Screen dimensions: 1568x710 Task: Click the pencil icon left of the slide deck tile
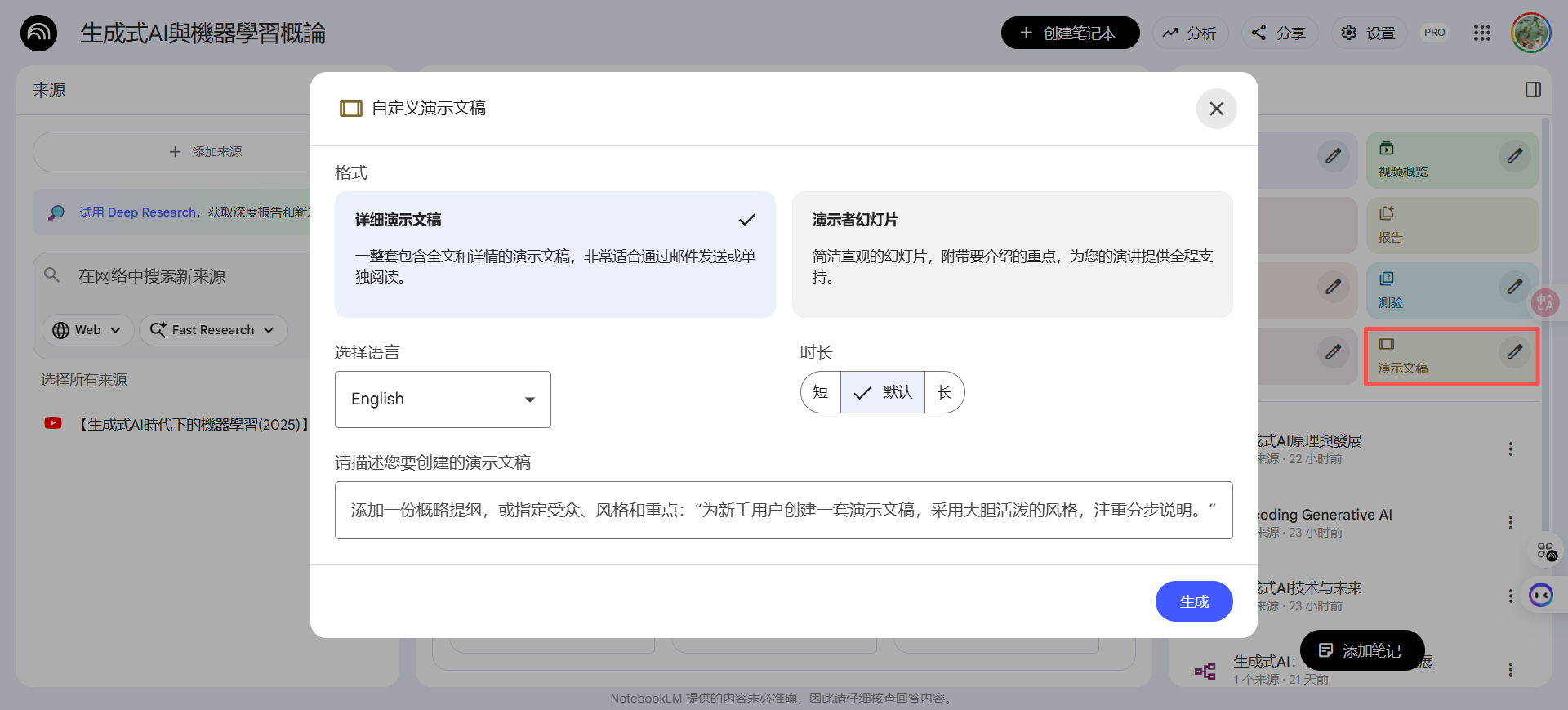tap(1333, 351)
